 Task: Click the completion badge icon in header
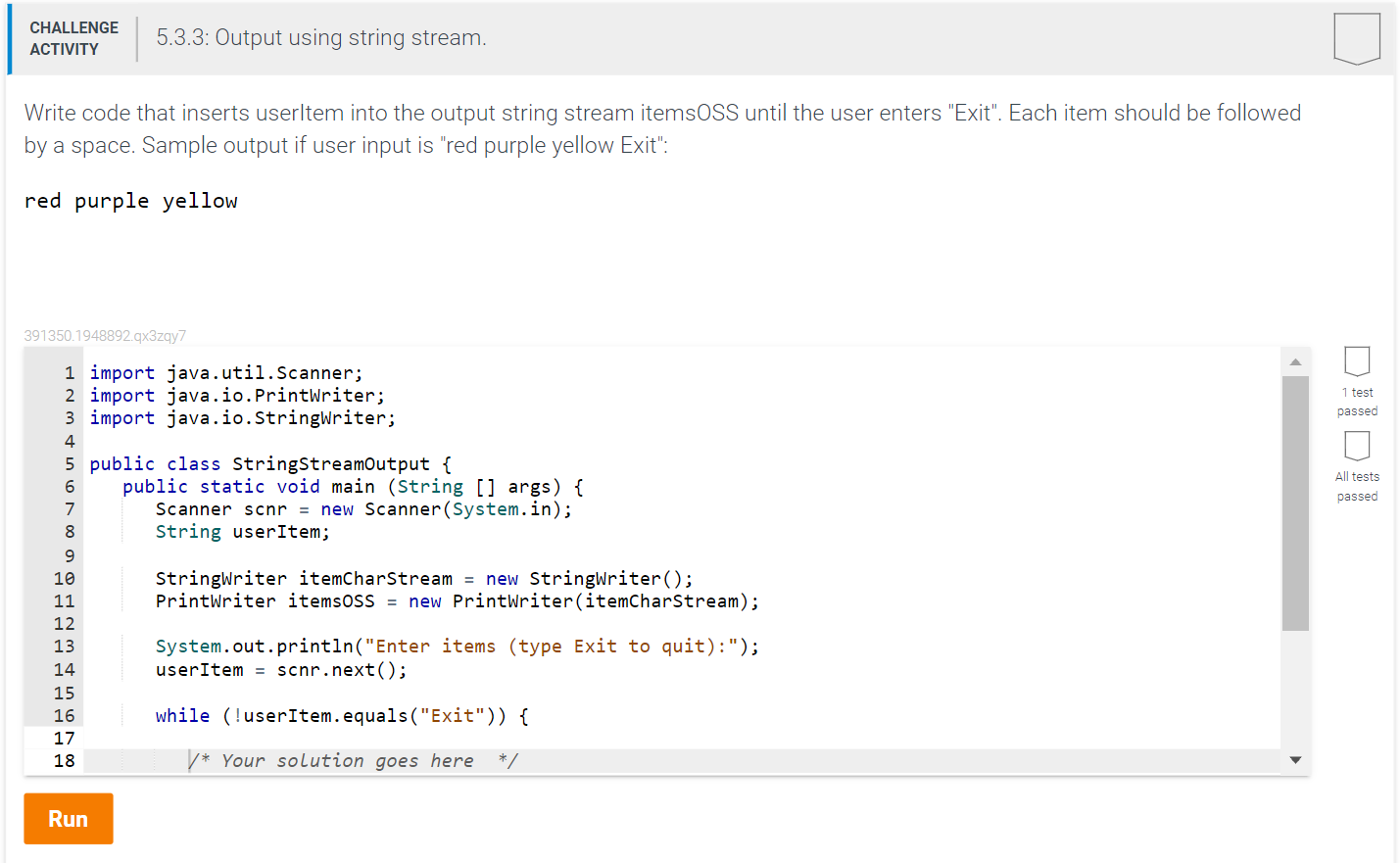pyautogui.click(x=1357, y=39)
